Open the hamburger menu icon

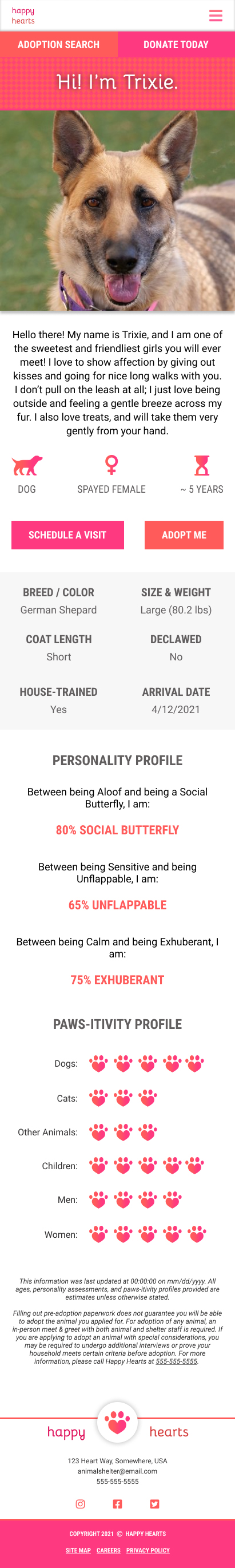216,15
